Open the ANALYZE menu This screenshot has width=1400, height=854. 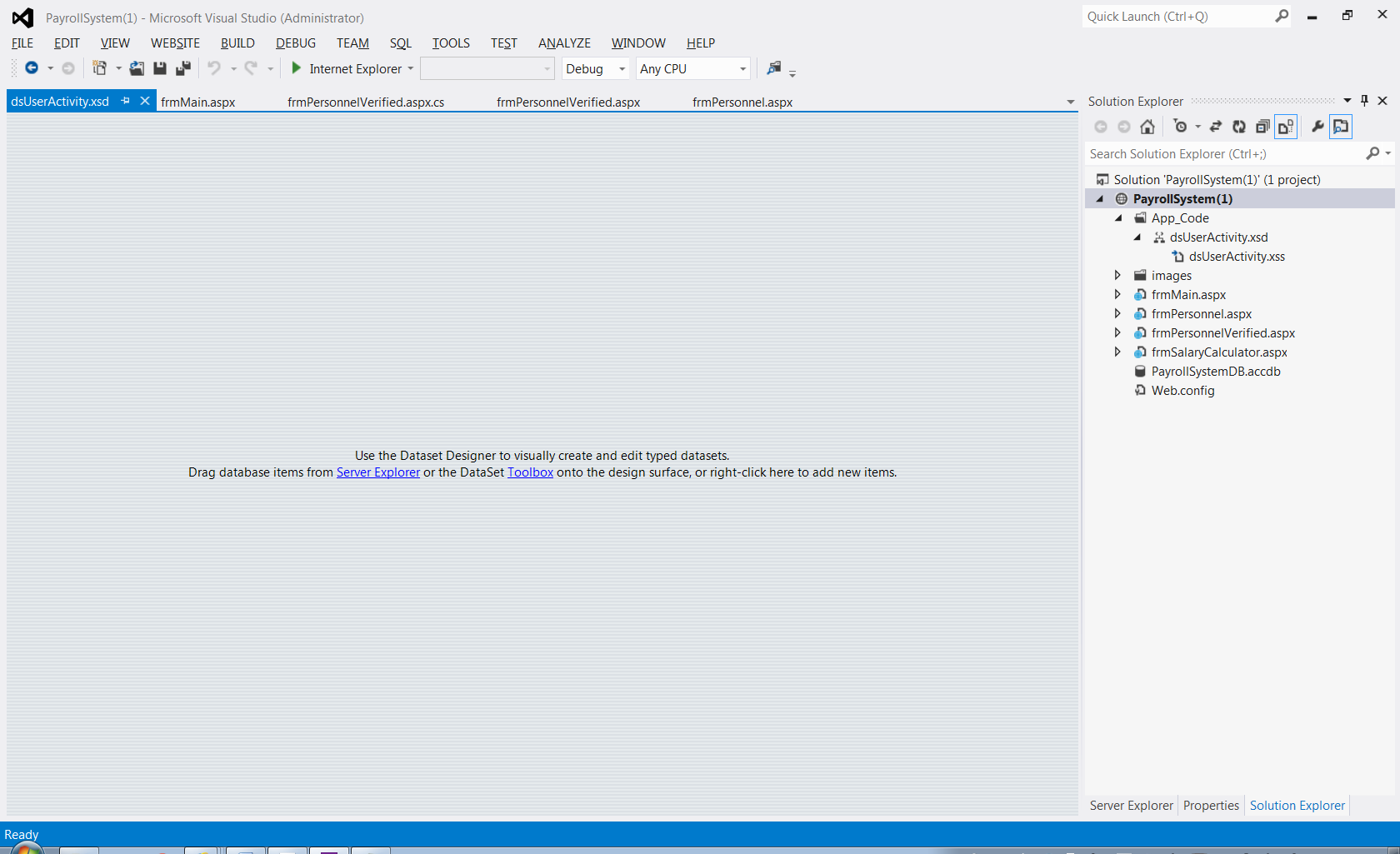click(x=564, y=42)
